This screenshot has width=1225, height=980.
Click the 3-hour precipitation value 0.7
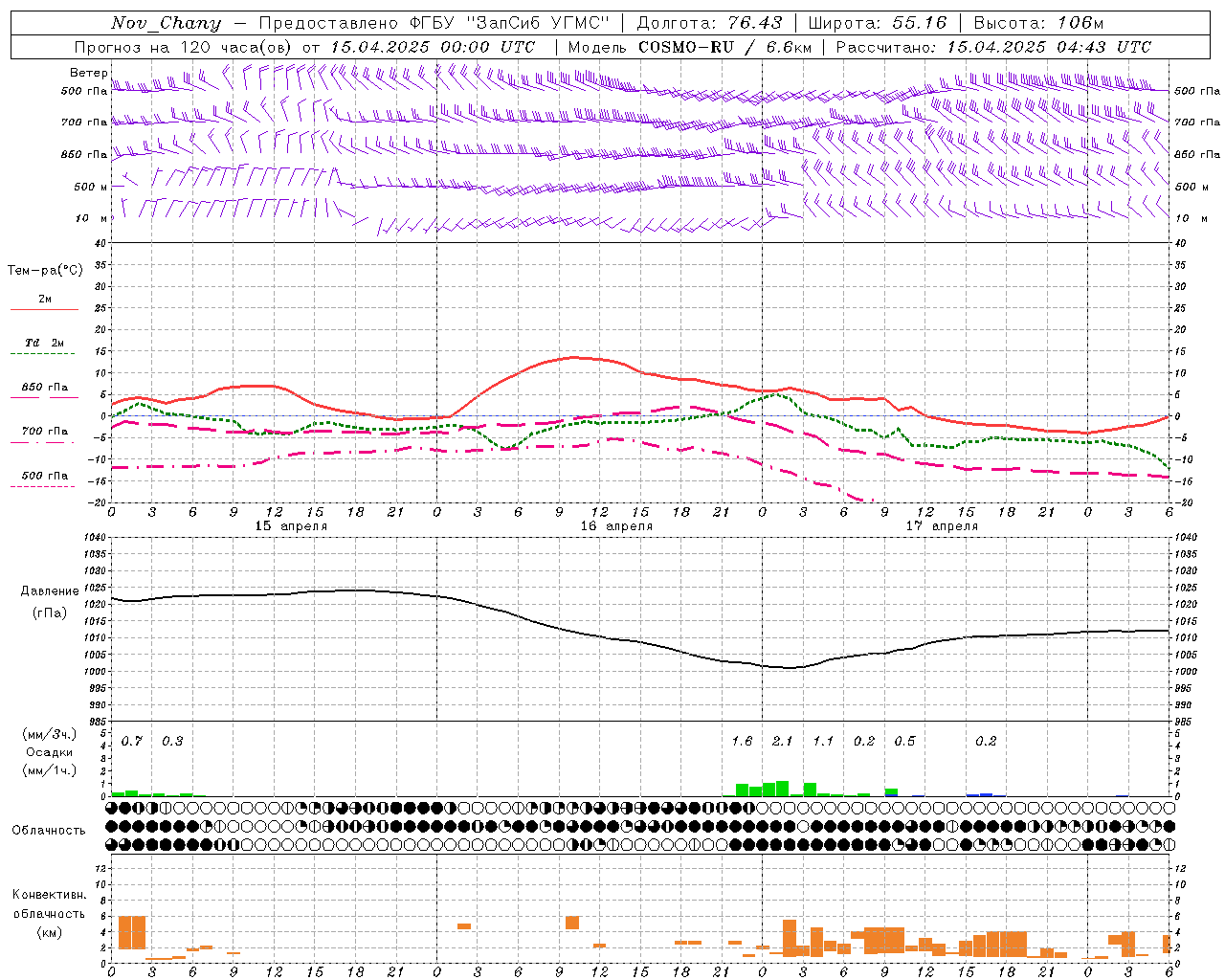[131, 742]
